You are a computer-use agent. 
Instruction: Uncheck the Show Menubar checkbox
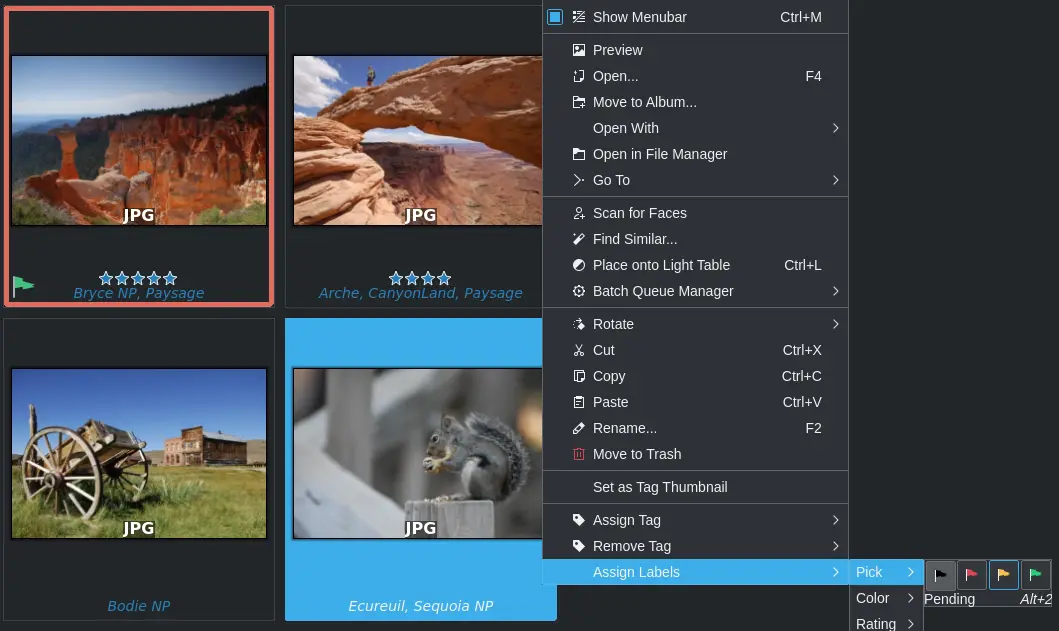(555, 17)
